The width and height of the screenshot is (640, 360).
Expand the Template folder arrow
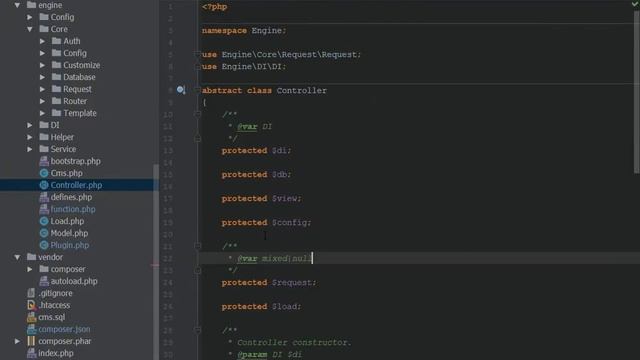point(42,113)
